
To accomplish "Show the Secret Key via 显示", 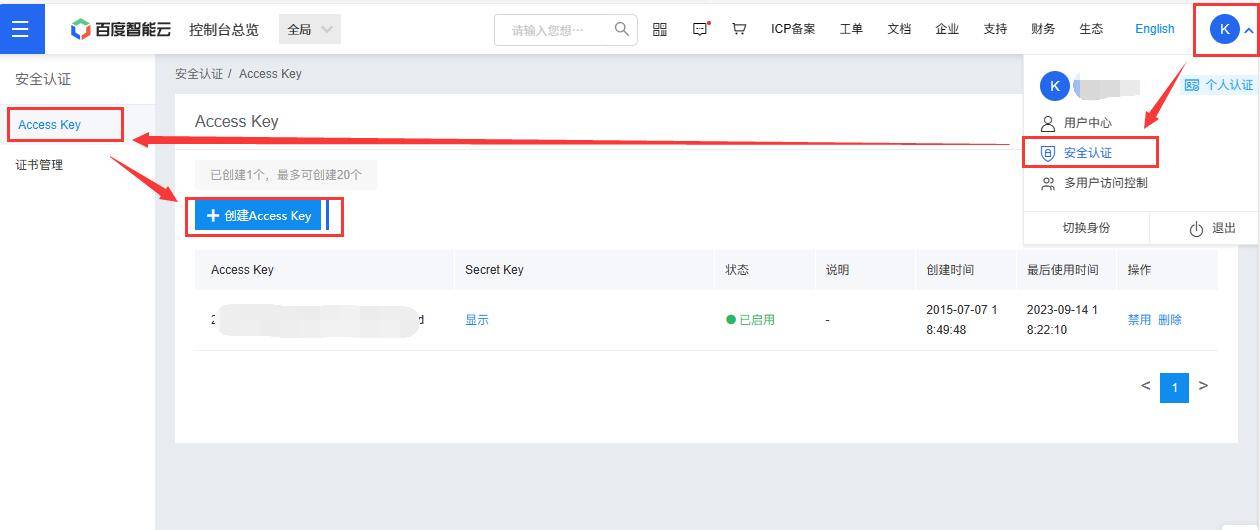I will (x=477, y=320).
